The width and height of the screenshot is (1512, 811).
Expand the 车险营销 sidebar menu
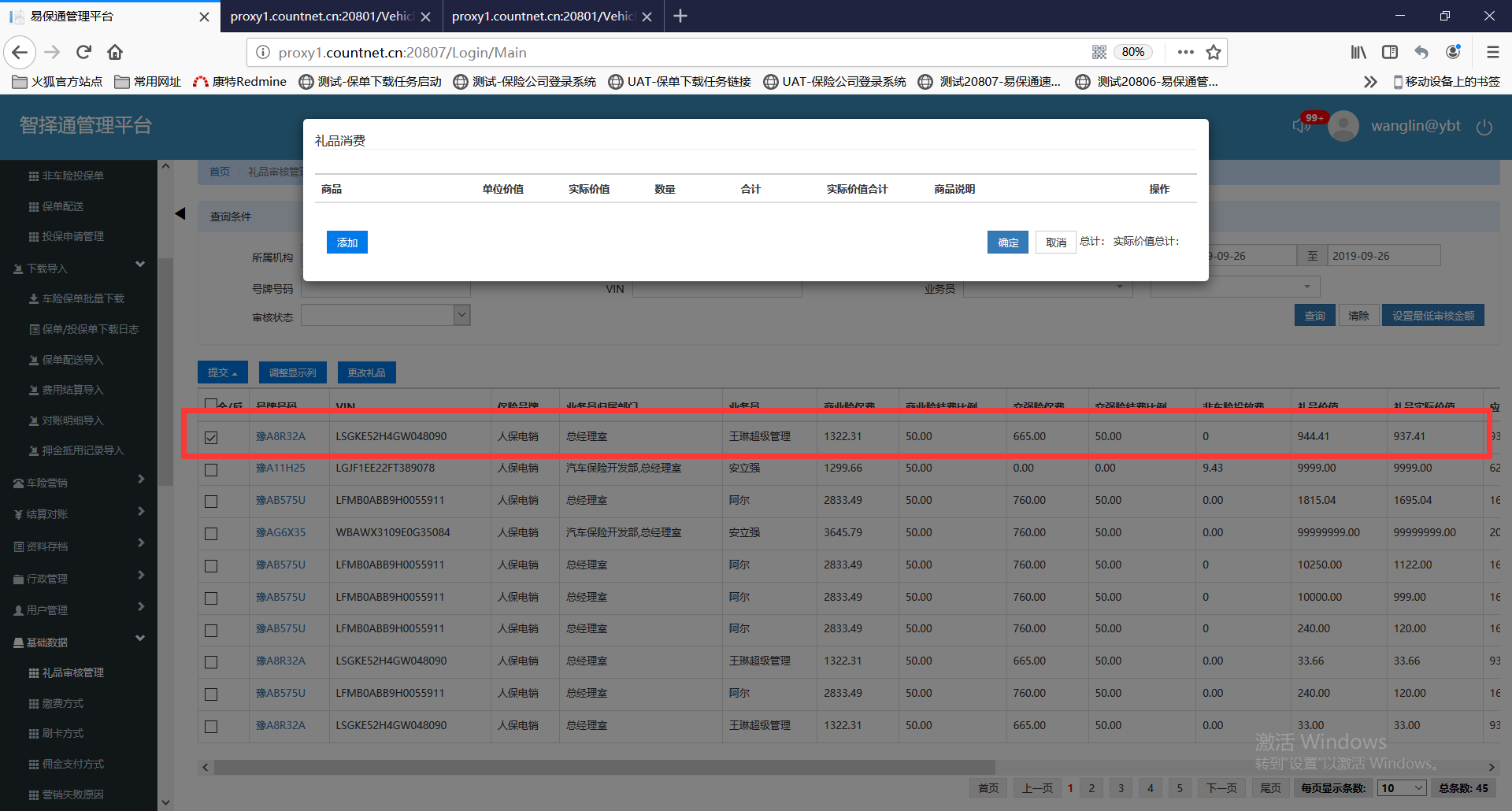click(79, 483)
